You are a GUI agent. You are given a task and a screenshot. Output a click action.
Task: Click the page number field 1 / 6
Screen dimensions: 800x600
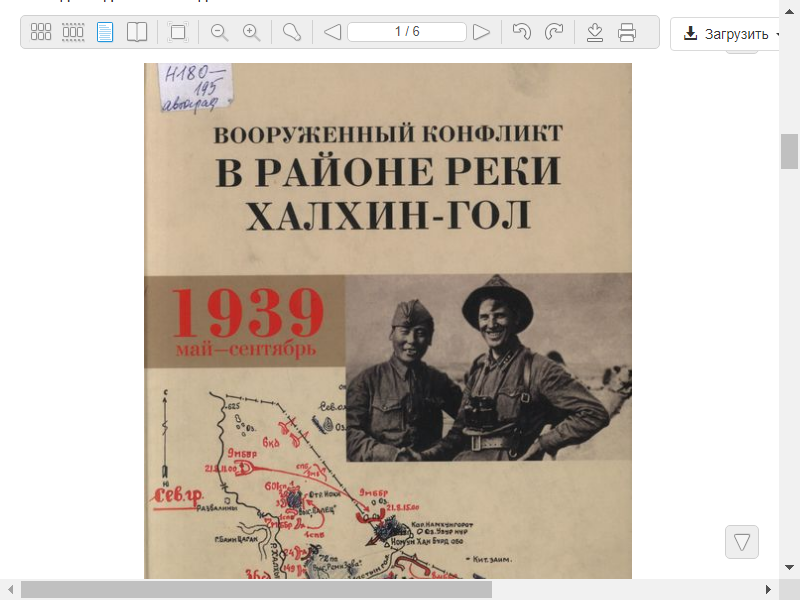[407, 32]
